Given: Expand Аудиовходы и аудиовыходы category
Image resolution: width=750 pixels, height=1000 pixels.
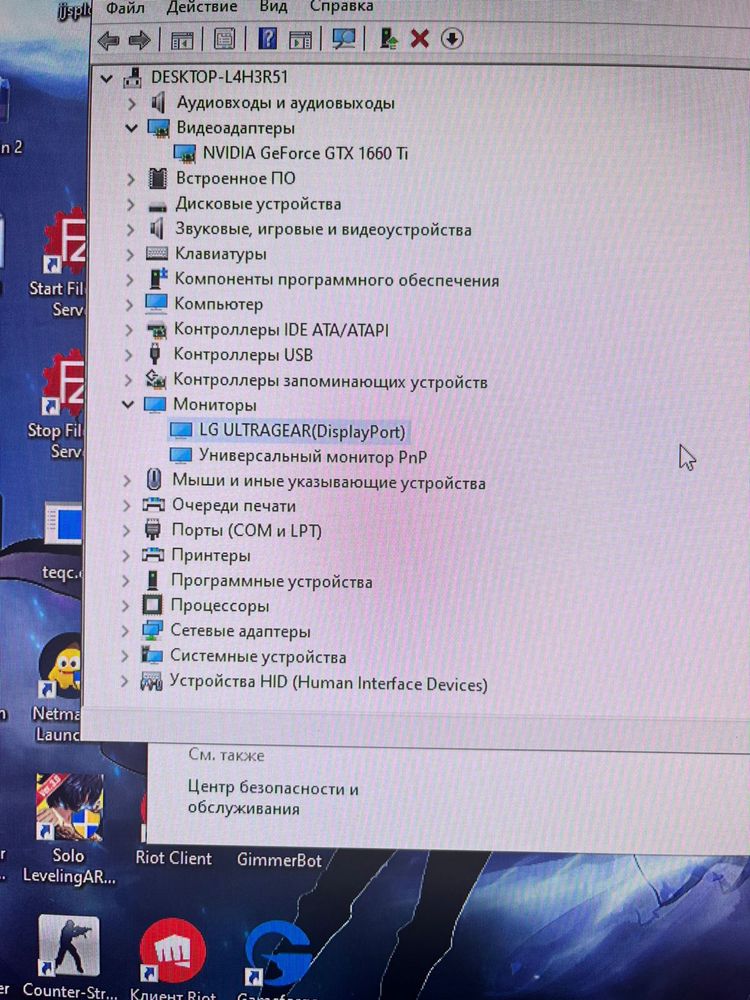Looking at the screenshot, I should click(131, 103).
